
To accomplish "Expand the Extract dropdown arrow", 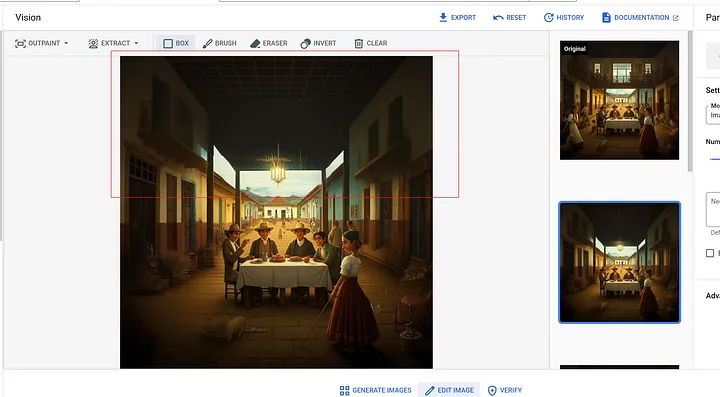I will coord(136,43).
